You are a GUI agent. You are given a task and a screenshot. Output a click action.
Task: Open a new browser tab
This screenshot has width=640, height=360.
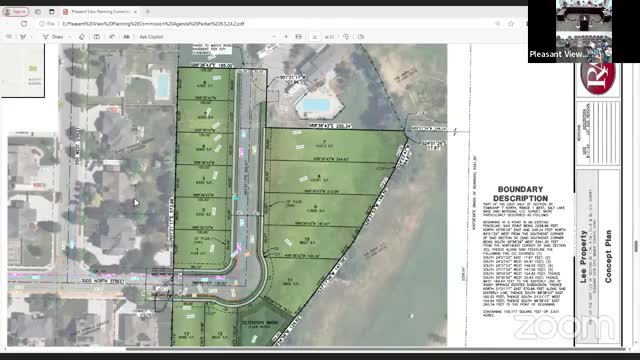(x=148, y=12)
